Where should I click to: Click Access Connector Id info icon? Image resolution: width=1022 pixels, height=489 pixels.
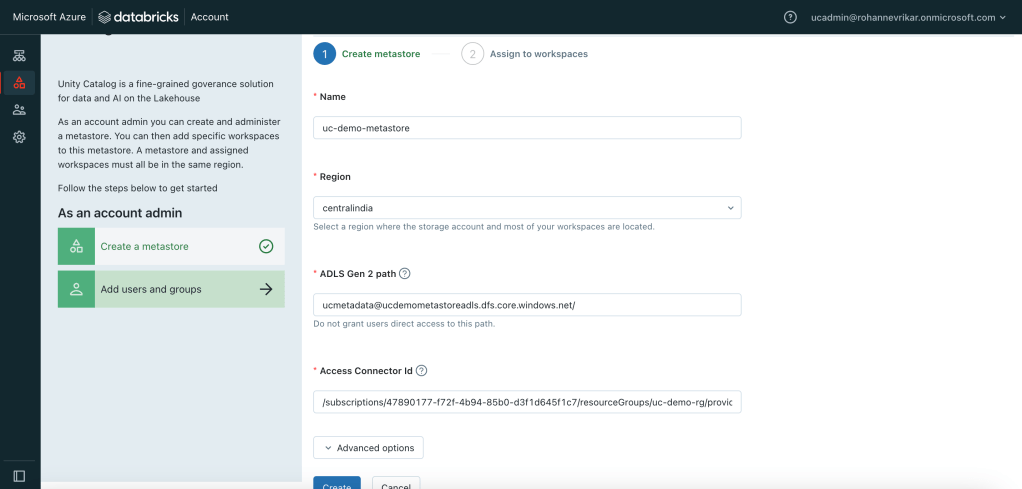tap(421, 370)
